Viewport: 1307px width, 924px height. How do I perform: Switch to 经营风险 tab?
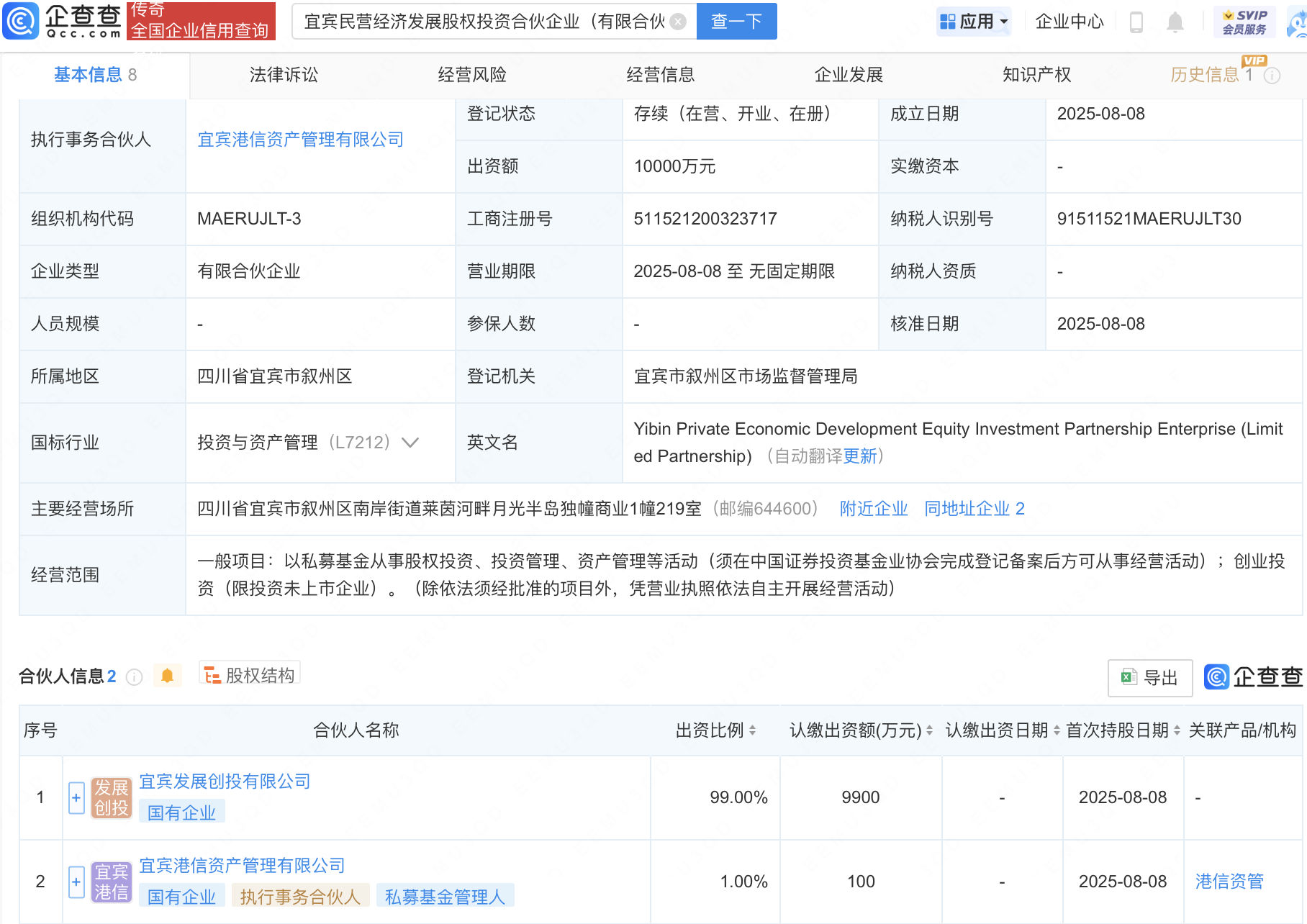pyautogui.click(x=472, y=75)
